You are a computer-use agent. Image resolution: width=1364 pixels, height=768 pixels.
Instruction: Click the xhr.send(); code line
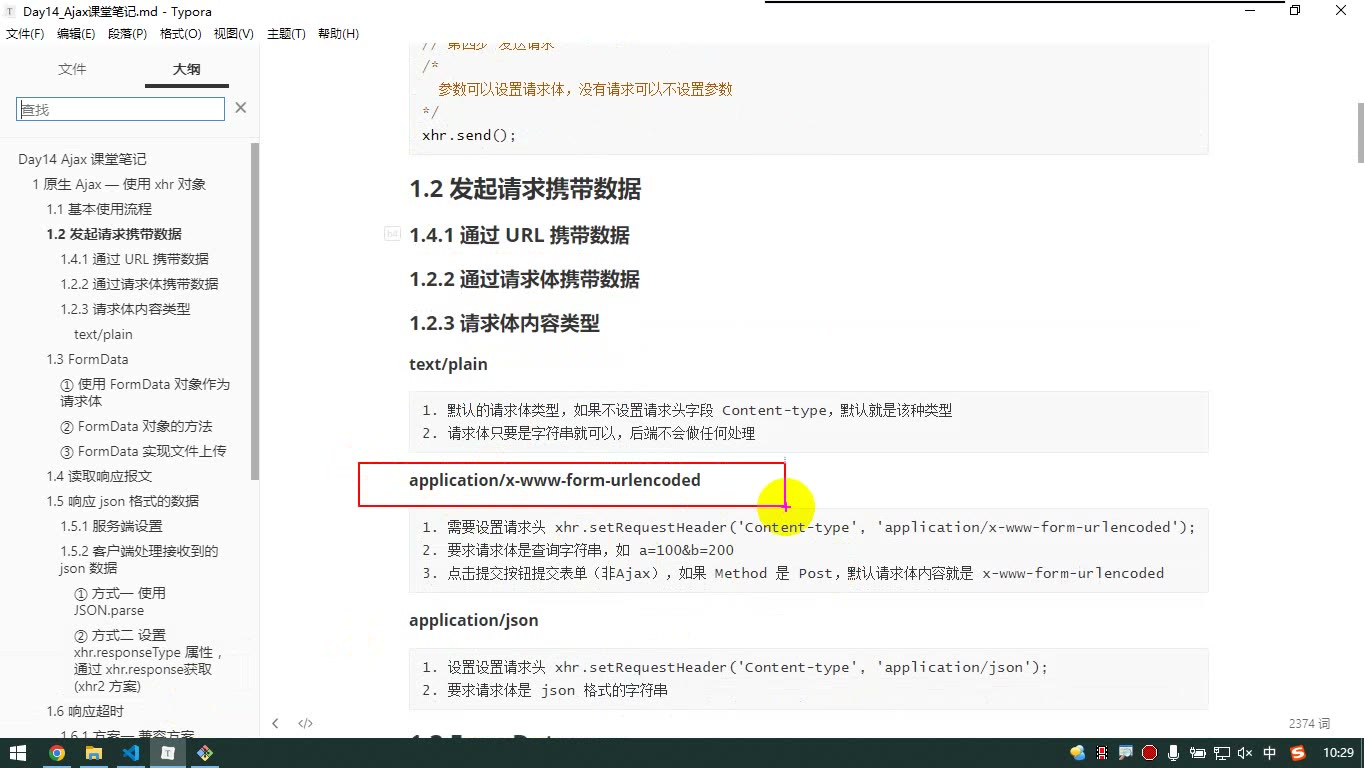tap(469, 135)
